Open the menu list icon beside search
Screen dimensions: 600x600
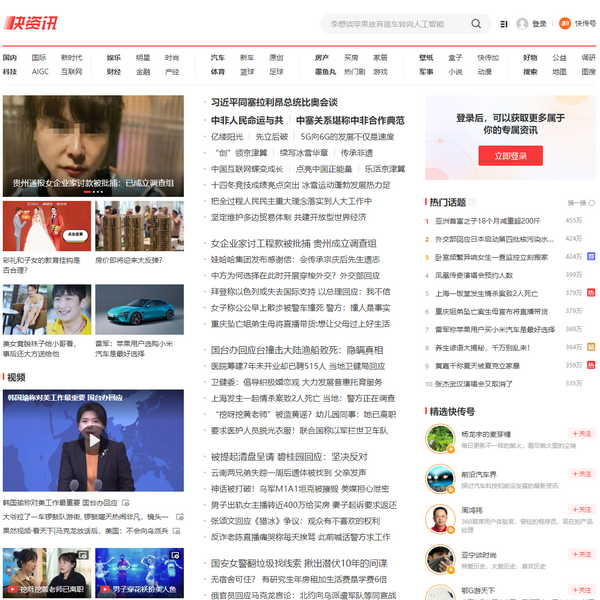503,24
